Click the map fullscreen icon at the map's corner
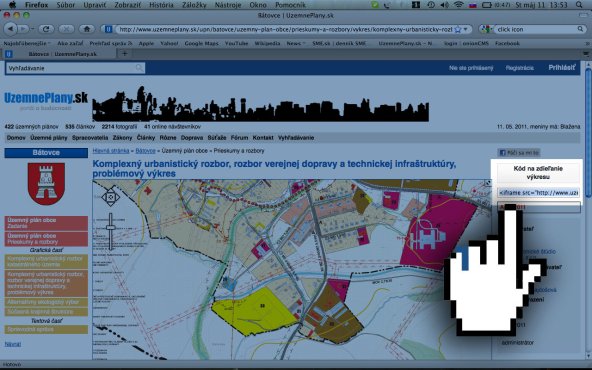The image size is (592, 370). (x=487, y=183)
